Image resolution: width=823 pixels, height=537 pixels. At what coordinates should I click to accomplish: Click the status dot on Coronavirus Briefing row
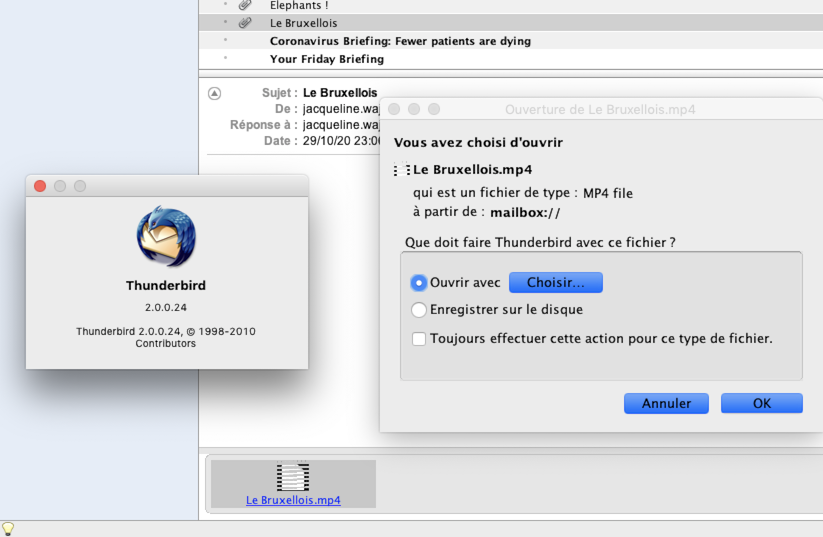[x=226, y=40]
